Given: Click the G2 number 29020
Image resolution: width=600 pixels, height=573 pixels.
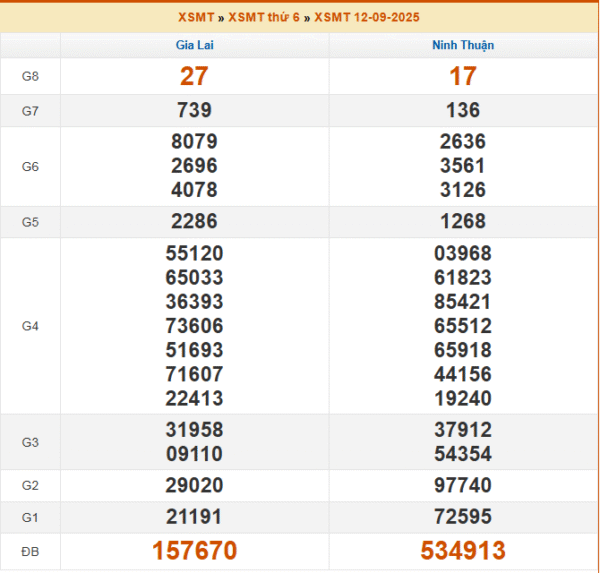Looking at the screenshot, I should point(194,485).
